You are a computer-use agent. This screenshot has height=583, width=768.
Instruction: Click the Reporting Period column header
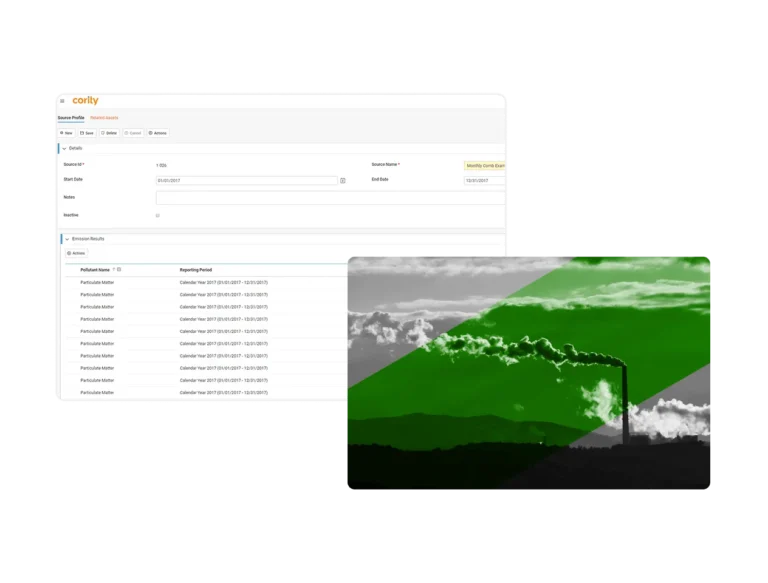pyautogui.click(x=196, y=270)
